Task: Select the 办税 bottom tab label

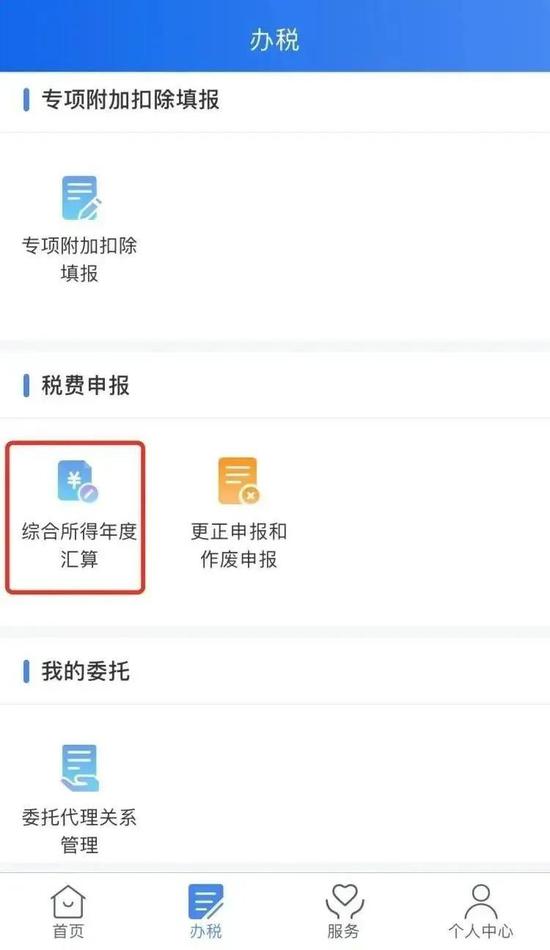Action: [x=206, y=931]
